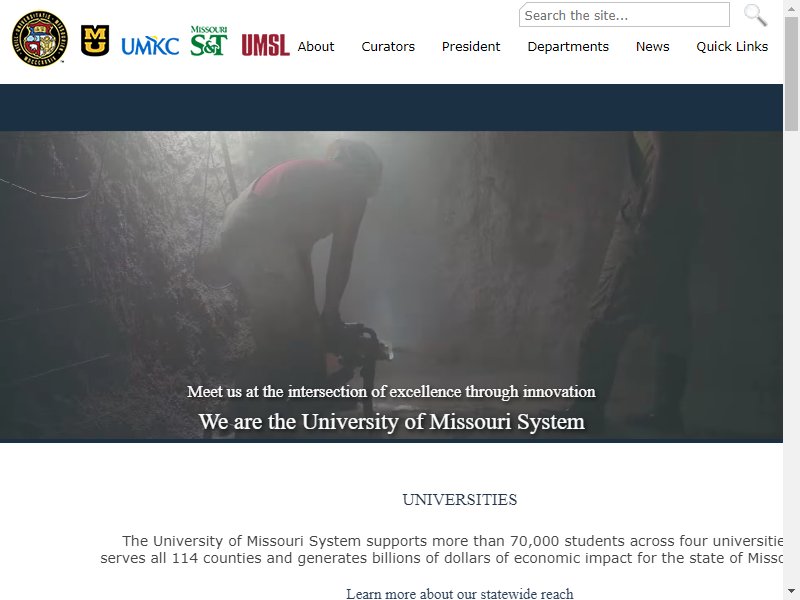Screen dimensions: 800x600
Task: Follow Learn more about our statewide reach
Action: (x=459, y=593)
